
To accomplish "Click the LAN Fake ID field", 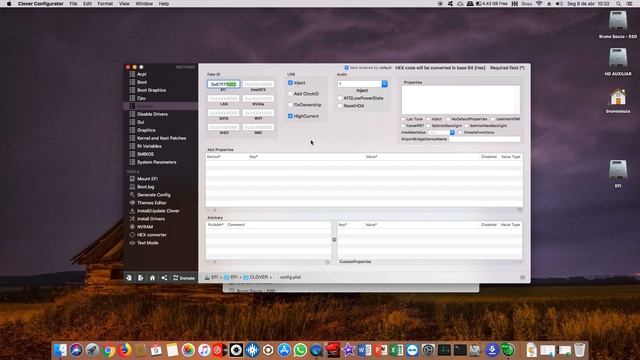I will (x=223, y=98).
